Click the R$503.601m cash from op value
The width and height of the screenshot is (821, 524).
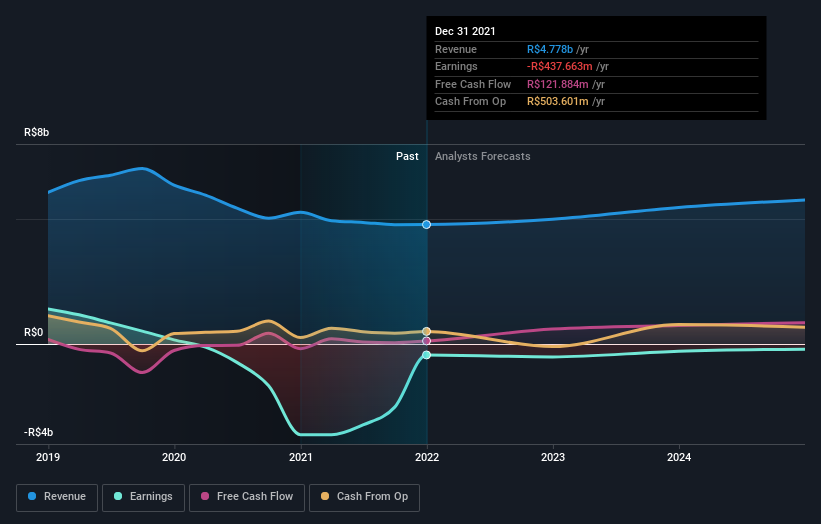click(x=558, y=102)
